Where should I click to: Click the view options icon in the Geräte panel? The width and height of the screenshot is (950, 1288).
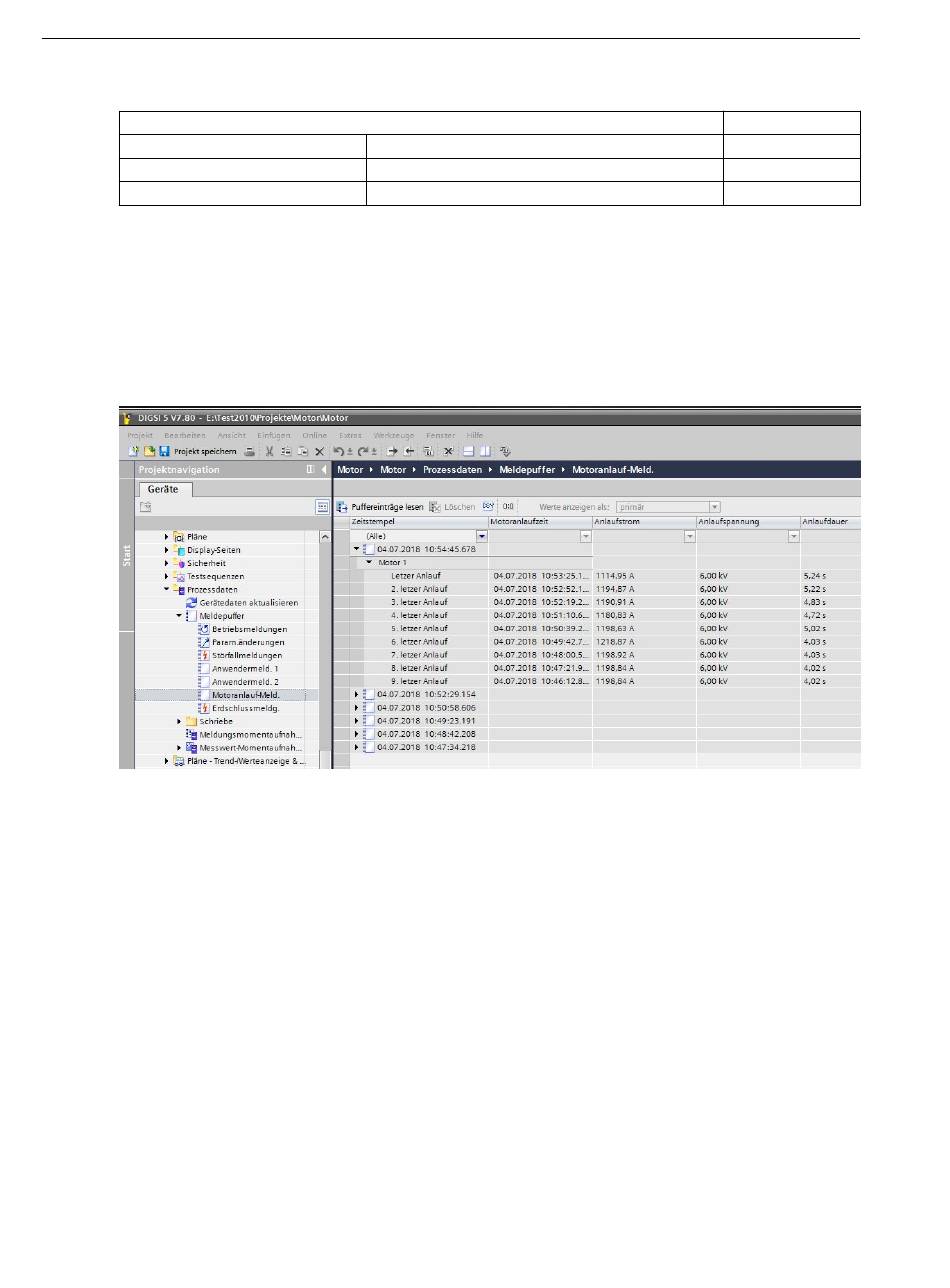point(322,507)
